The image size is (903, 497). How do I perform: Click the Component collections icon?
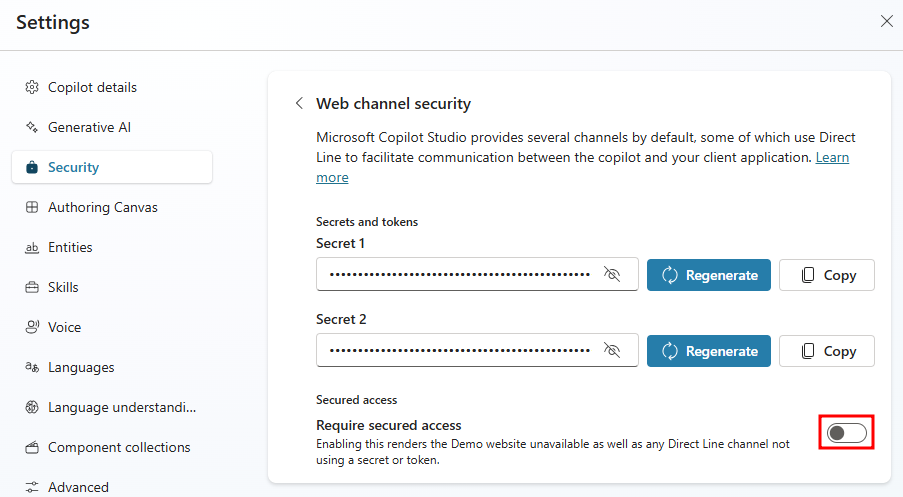(32, 447)
